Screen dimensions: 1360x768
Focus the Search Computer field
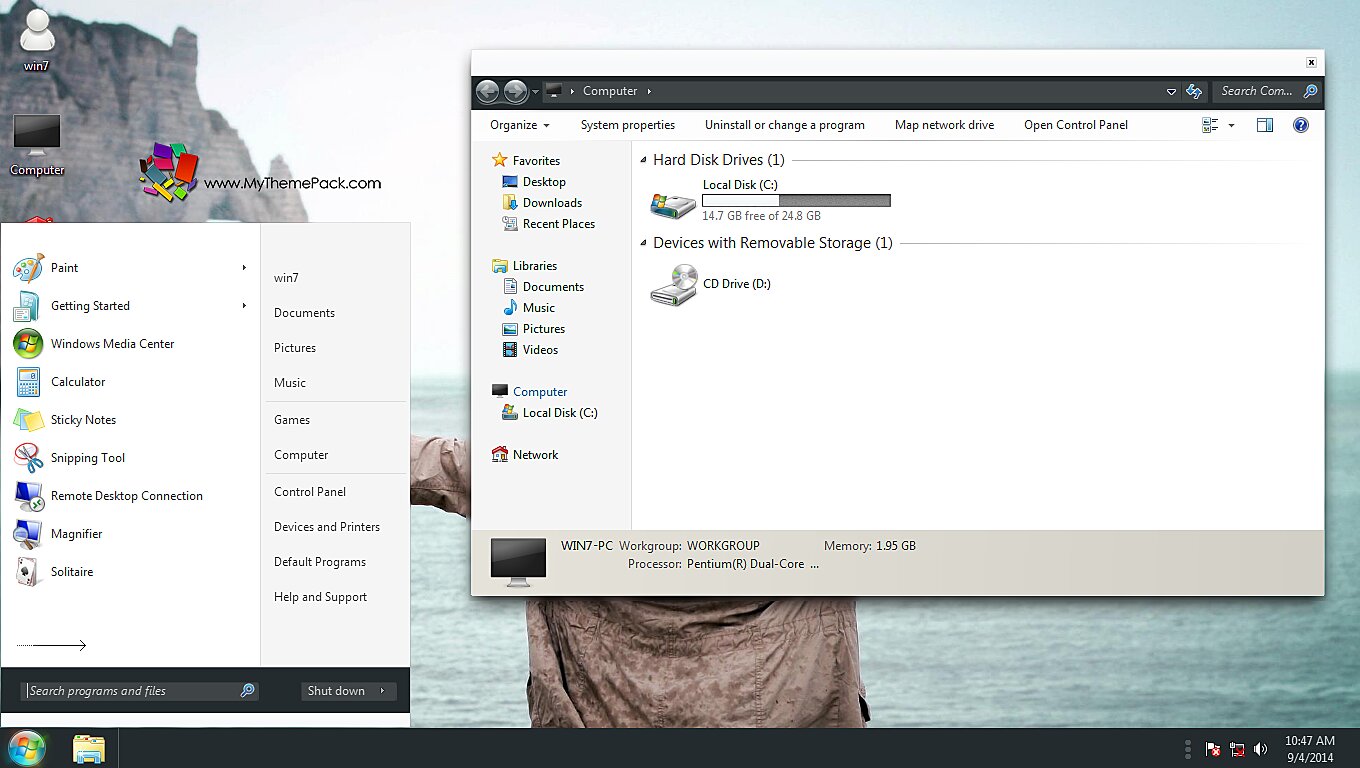point(1258,91)
